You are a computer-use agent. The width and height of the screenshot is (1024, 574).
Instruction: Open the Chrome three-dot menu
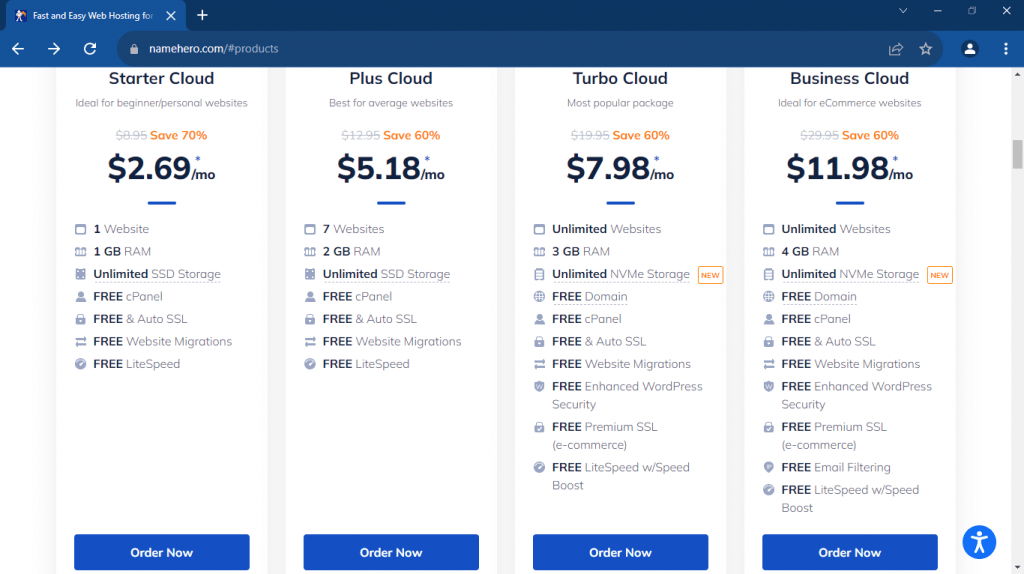tap(1006, 49)
